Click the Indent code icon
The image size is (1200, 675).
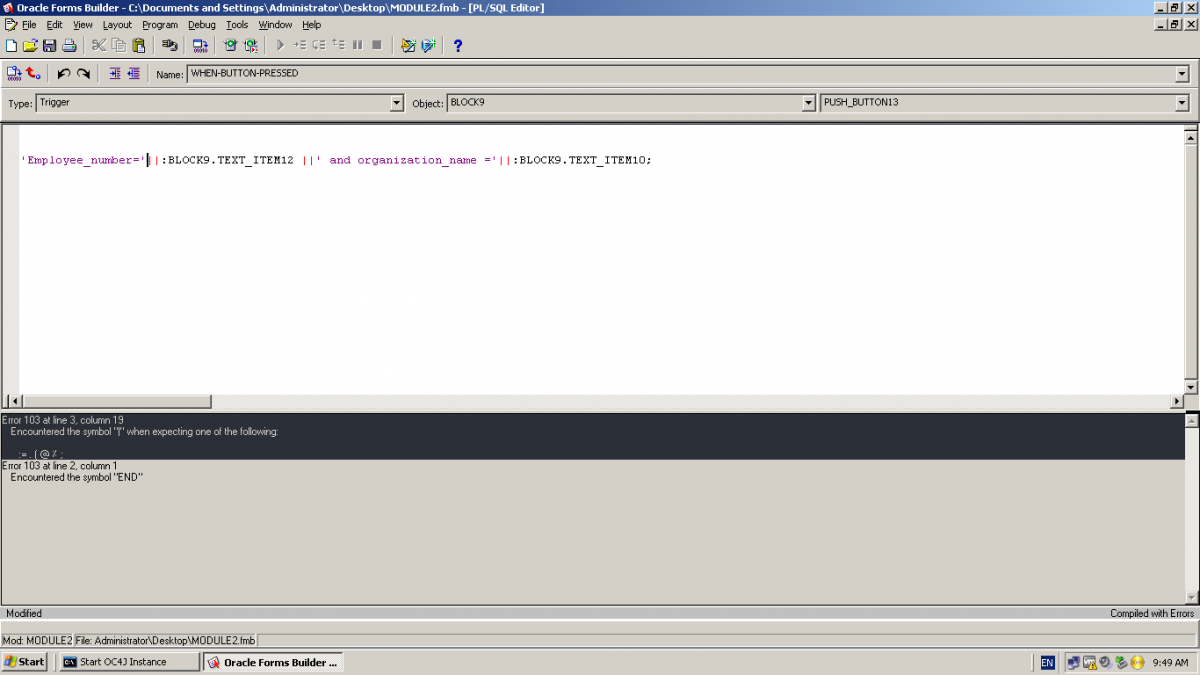114,73
